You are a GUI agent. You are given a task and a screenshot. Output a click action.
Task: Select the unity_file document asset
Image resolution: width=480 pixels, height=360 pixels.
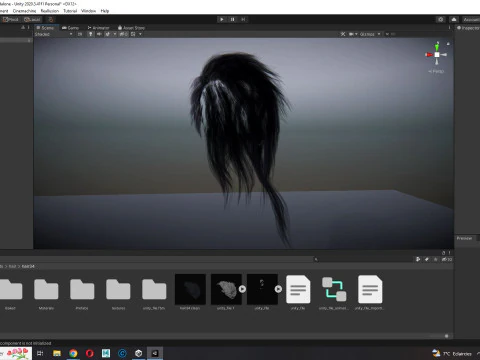tap(298, 289)
